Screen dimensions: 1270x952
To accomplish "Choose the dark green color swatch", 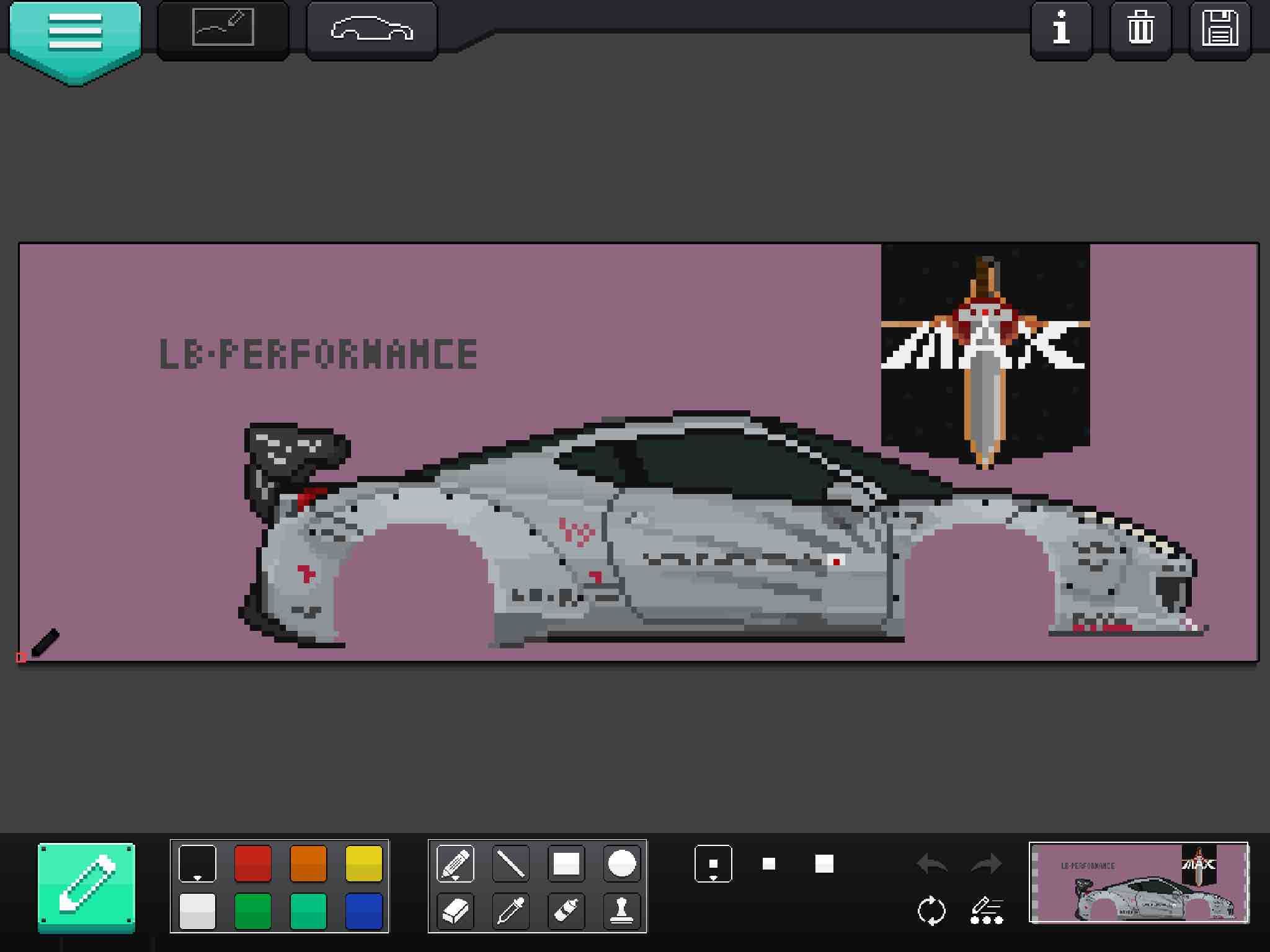I will point(253,911).
